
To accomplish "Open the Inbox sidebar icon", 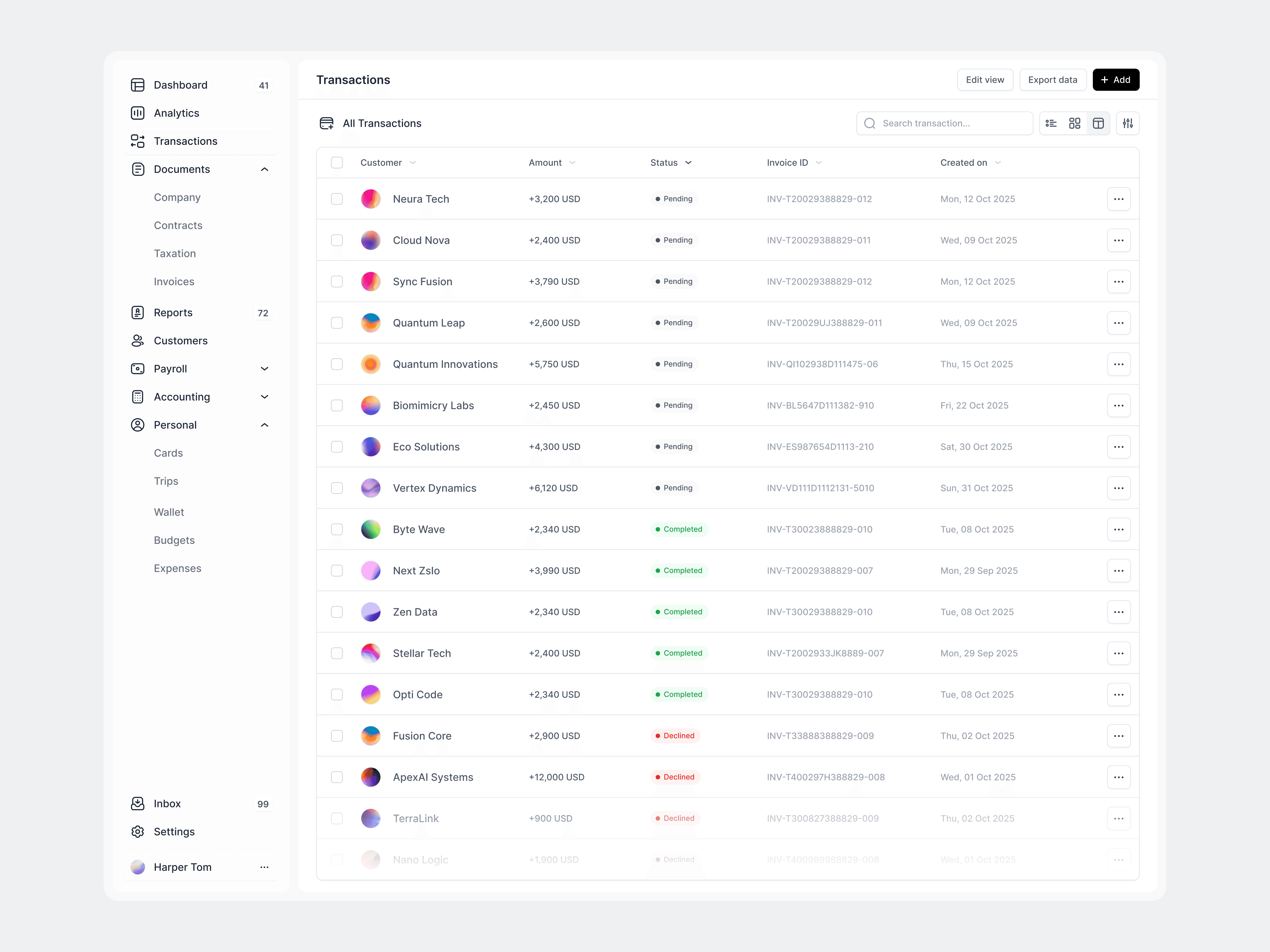I will coord(138,803).
